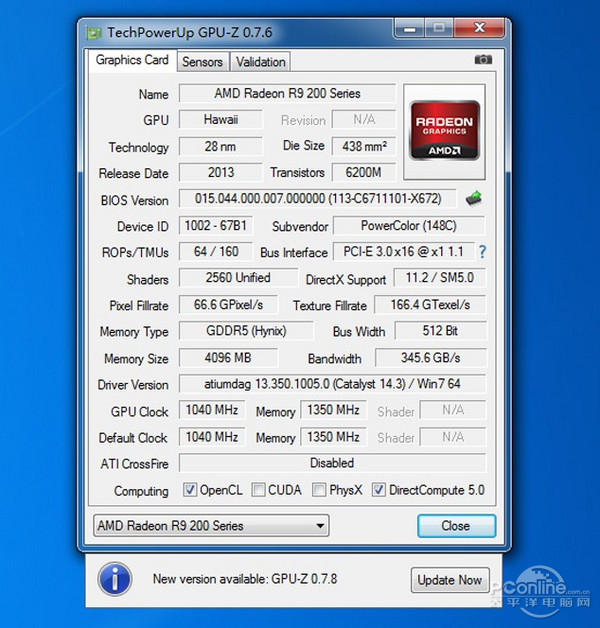Viewport: 600px width, 628px height.
Task: Click the BIOS Version value field
Action: pyautogui.click(x=318, y=199)
